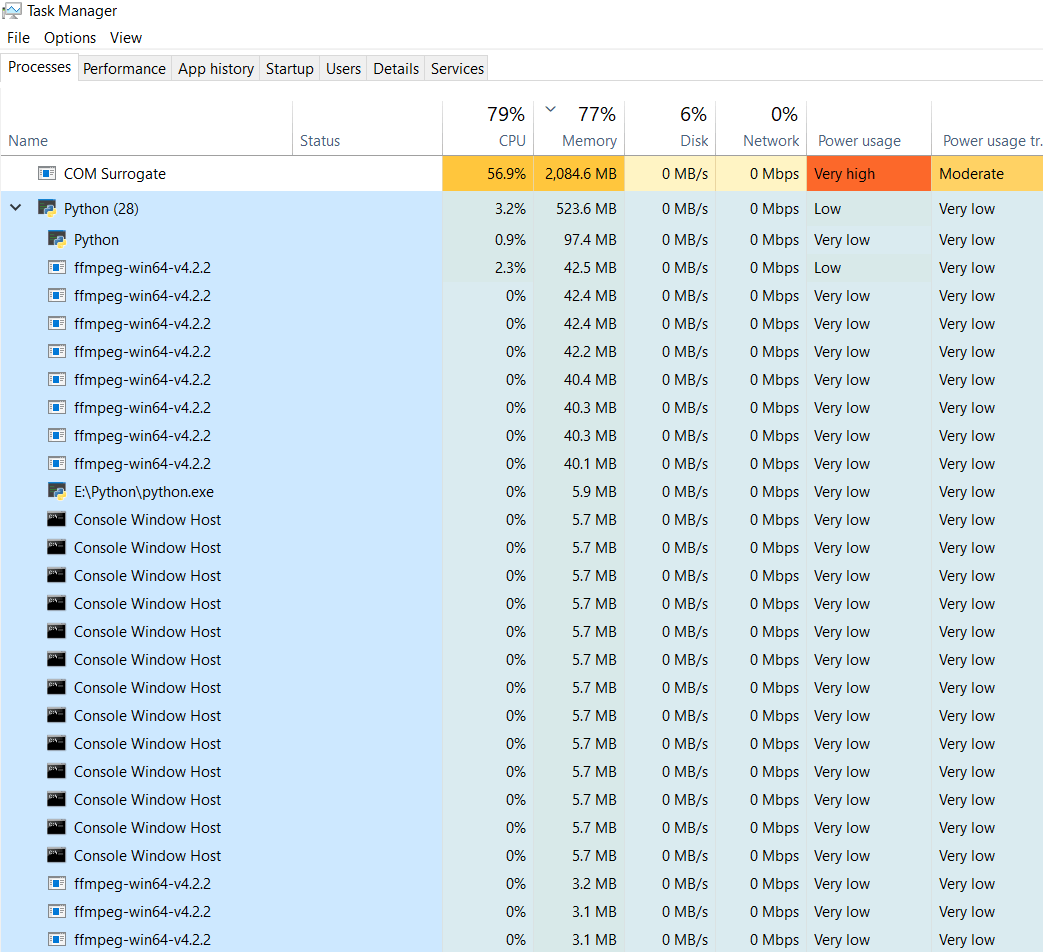Viewport: 1043px width, 952px height.
Task: Collapse the Python (28) process group
Action: 16,208
